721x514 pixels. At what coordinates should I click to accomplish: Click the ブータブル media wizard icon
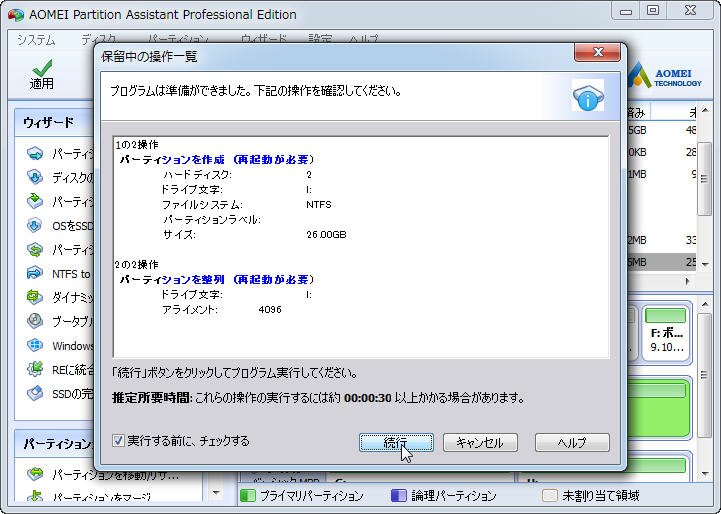[x=35, y=321]
